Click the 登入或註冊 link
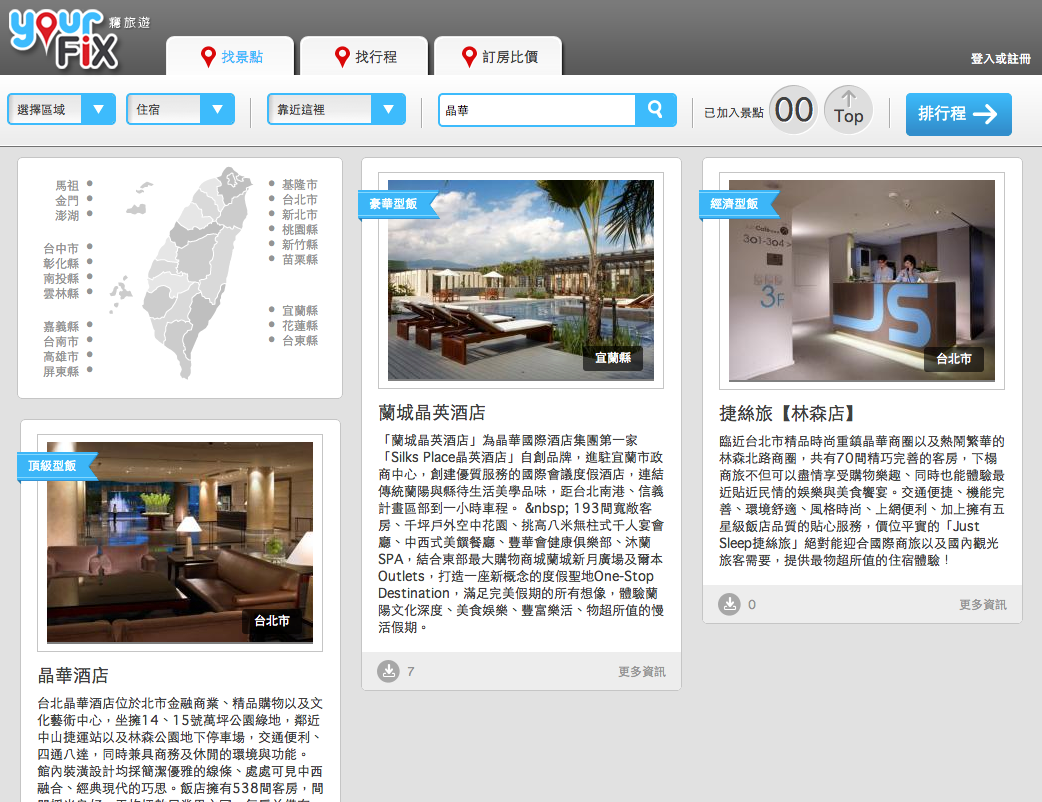The height and width of the screenshot is (802, 1042). click(1000, 58)
